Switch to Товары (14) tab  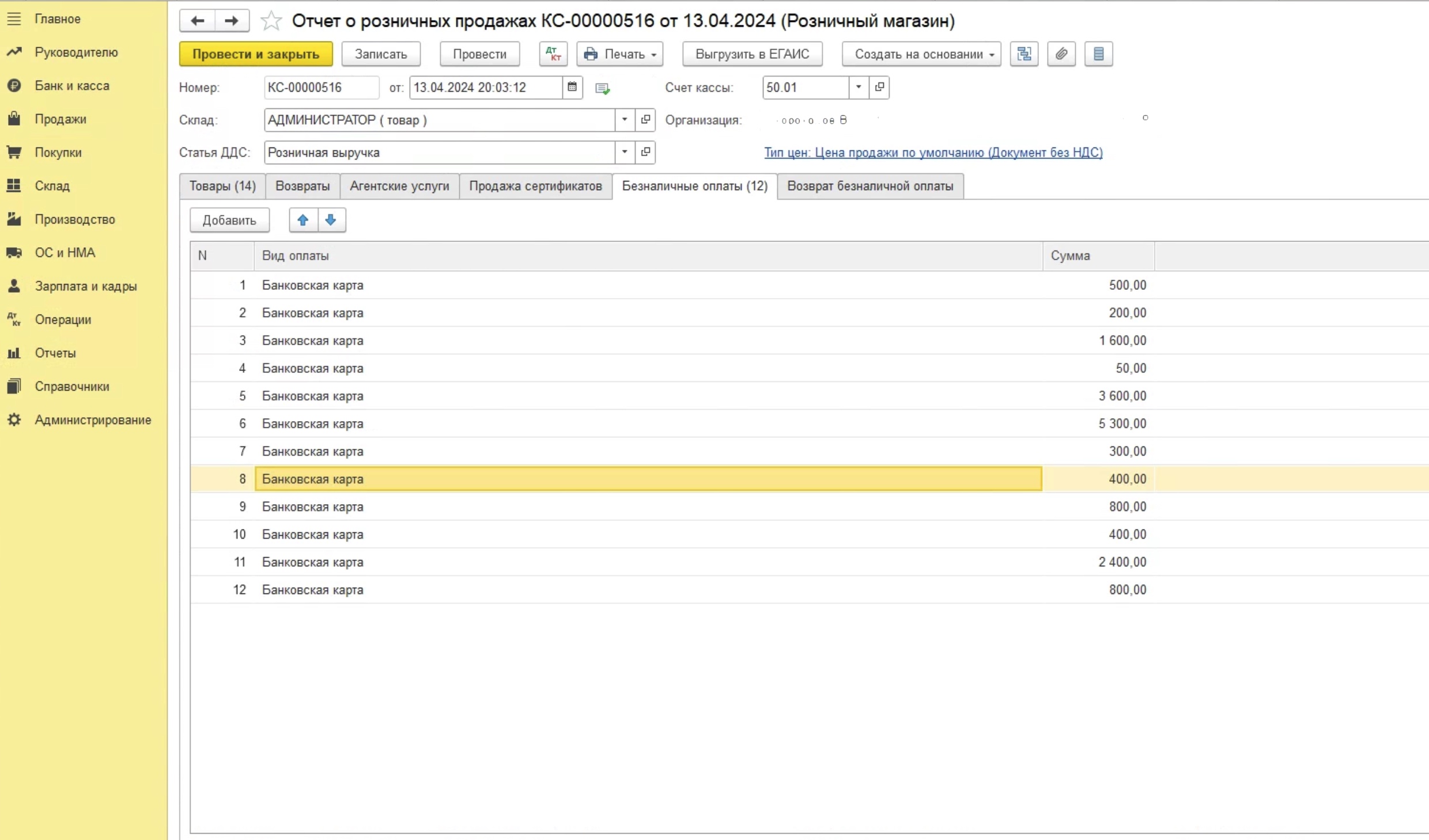(x=222, y=186)
